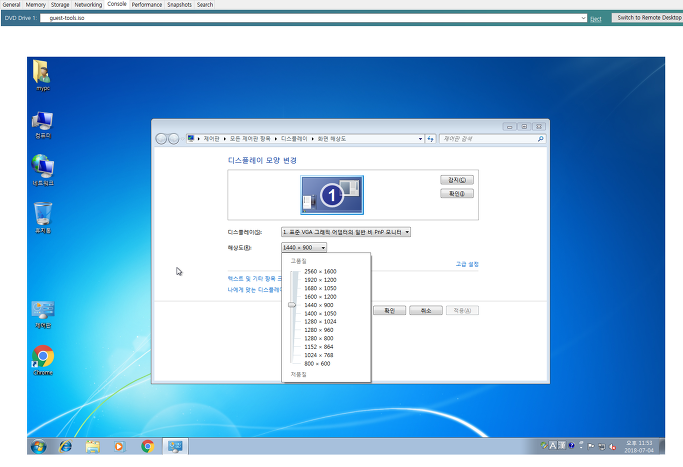683x467 pixels.
Task: Select 1400 × 1050 resolution
Action: click(x=320, y=313)
